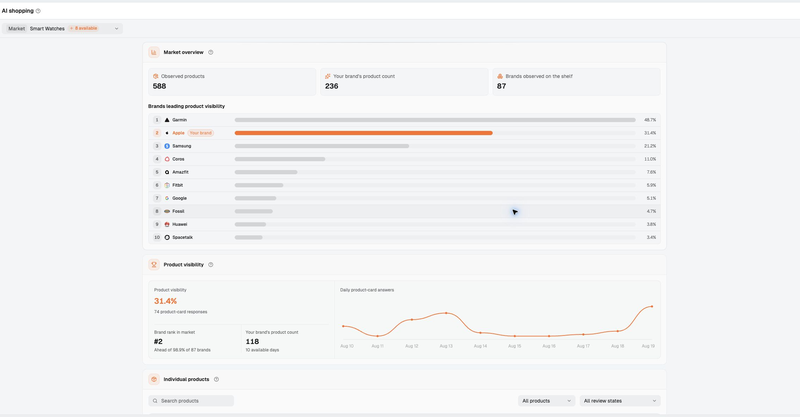Click the AI shopping help icon
Screen dimensions: 800x417
[38, 11]
